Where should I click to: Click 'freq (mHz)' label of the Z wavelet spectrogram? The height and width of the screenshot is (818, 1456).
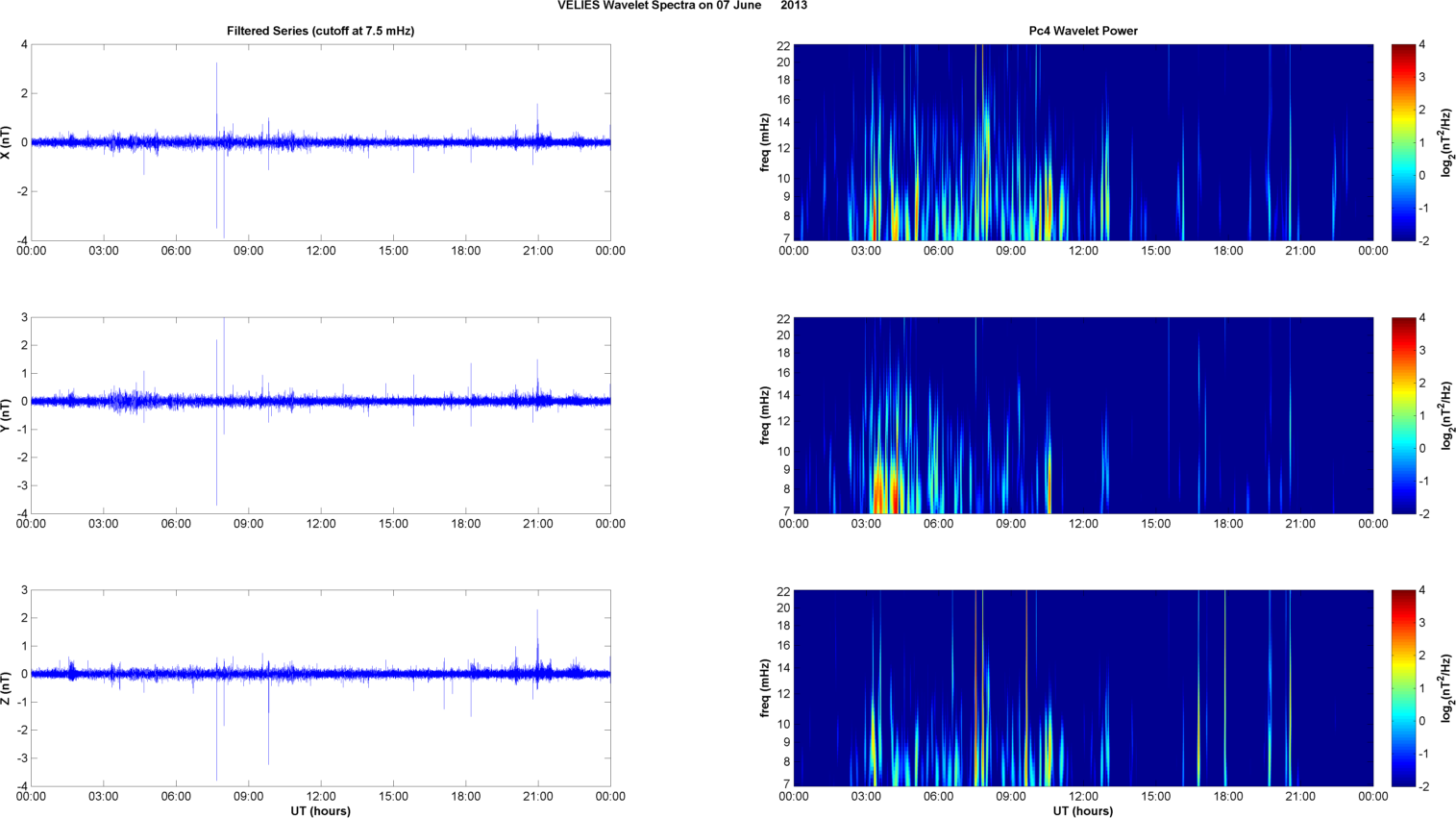point(766,688)
